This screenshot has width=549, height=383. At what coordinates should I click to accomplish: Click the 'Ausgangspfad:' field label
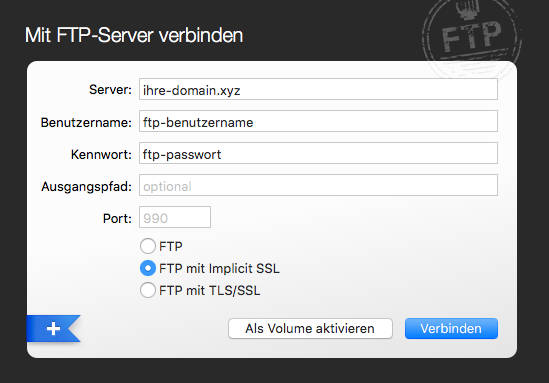point(86,187)
